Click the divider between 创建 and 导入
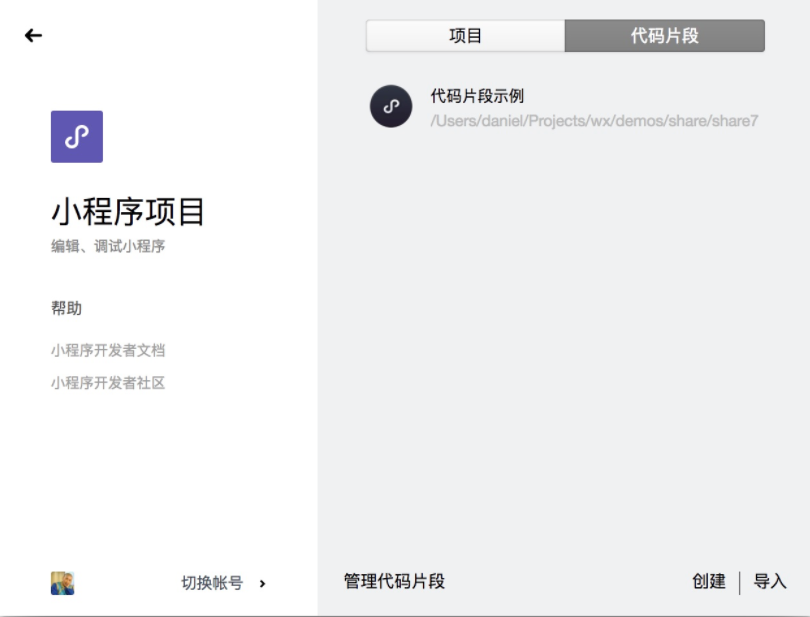 point(740,582)
